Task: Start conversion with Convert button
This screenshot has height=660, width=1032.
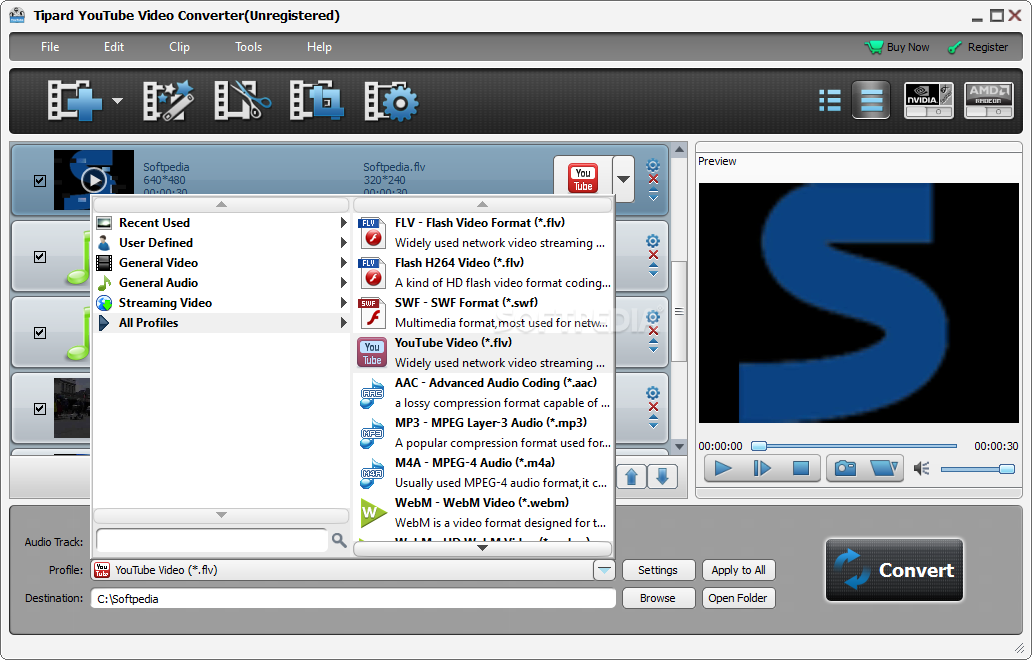Action: coord(894,570)
